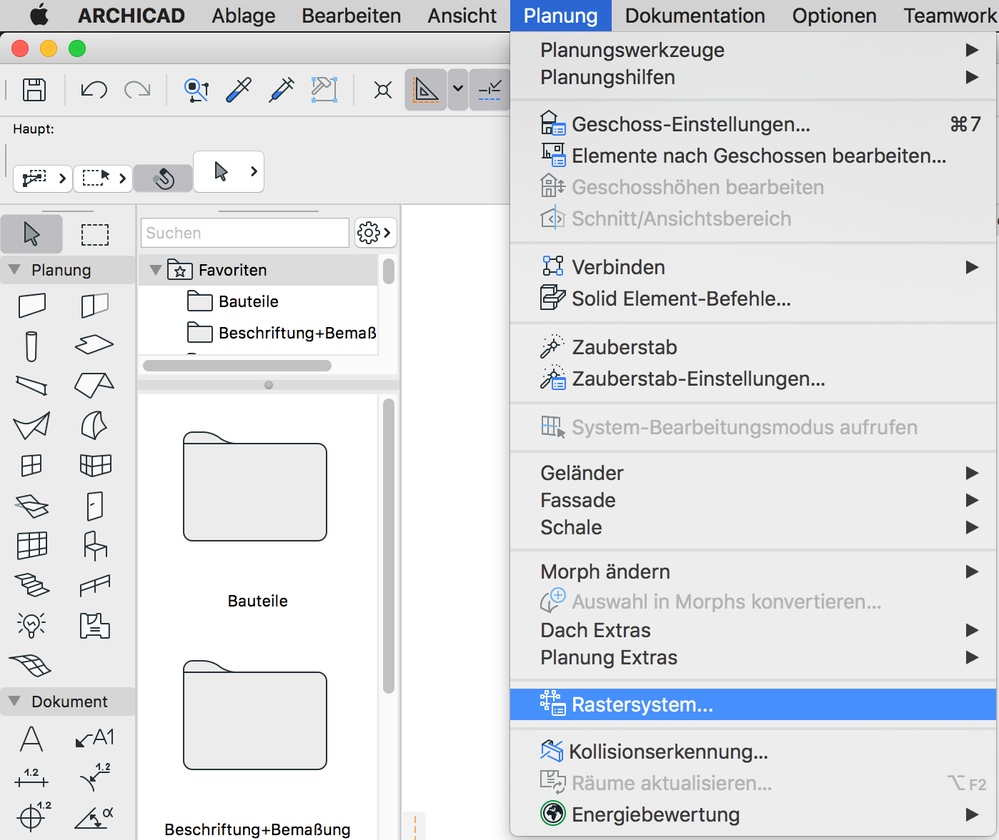Select the Slab tool
Viewport: 999px width, 840px height.
click(95, 345)
